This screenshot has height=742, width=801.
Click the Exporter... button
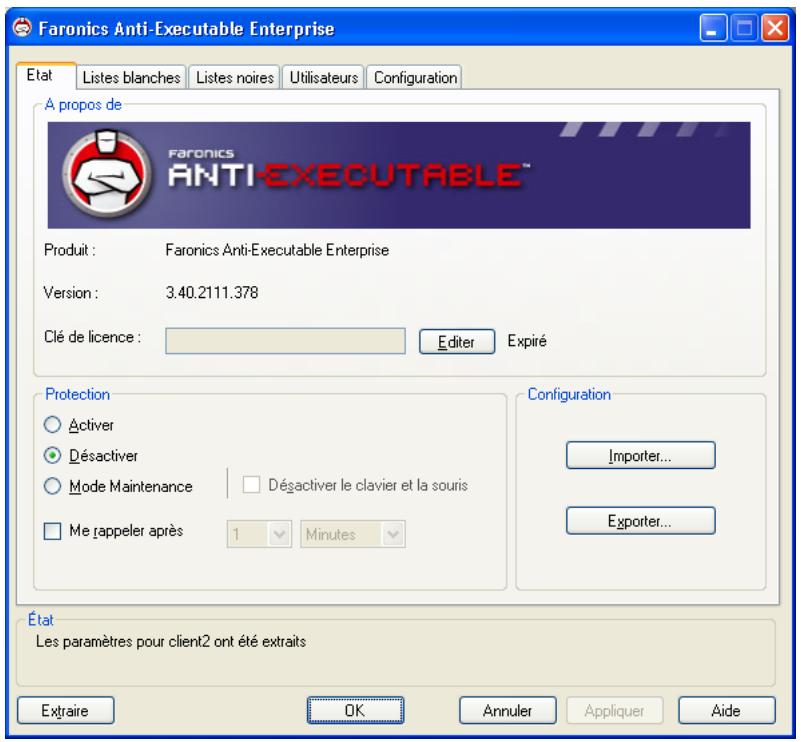click(640, 520)
